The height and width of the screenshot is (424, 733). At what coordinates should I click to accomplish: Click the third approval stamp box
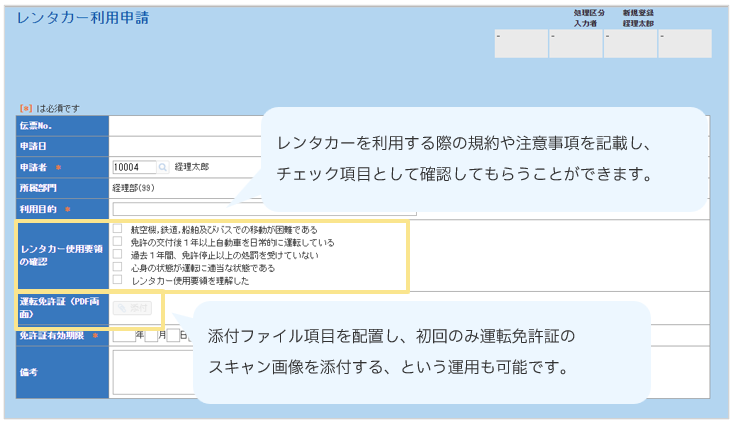tap(630, 44)
